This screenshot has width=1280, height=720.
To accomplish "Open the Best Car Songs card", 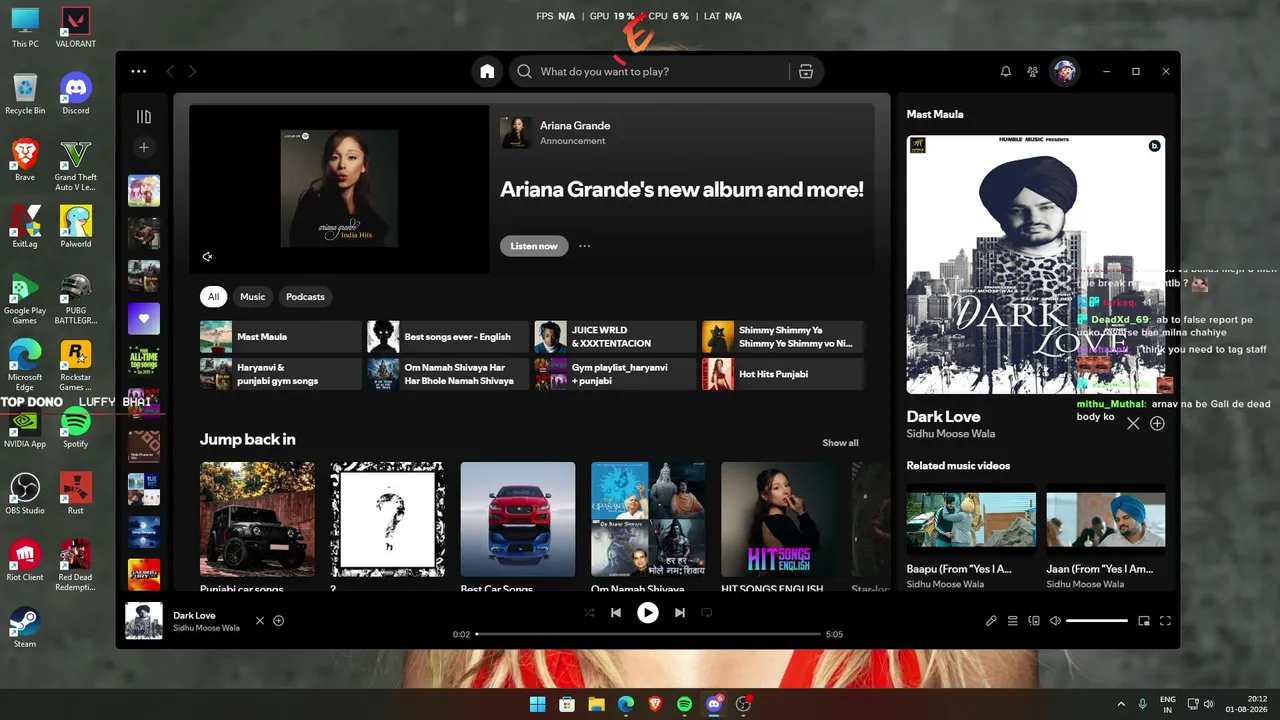I will [518, 527].
